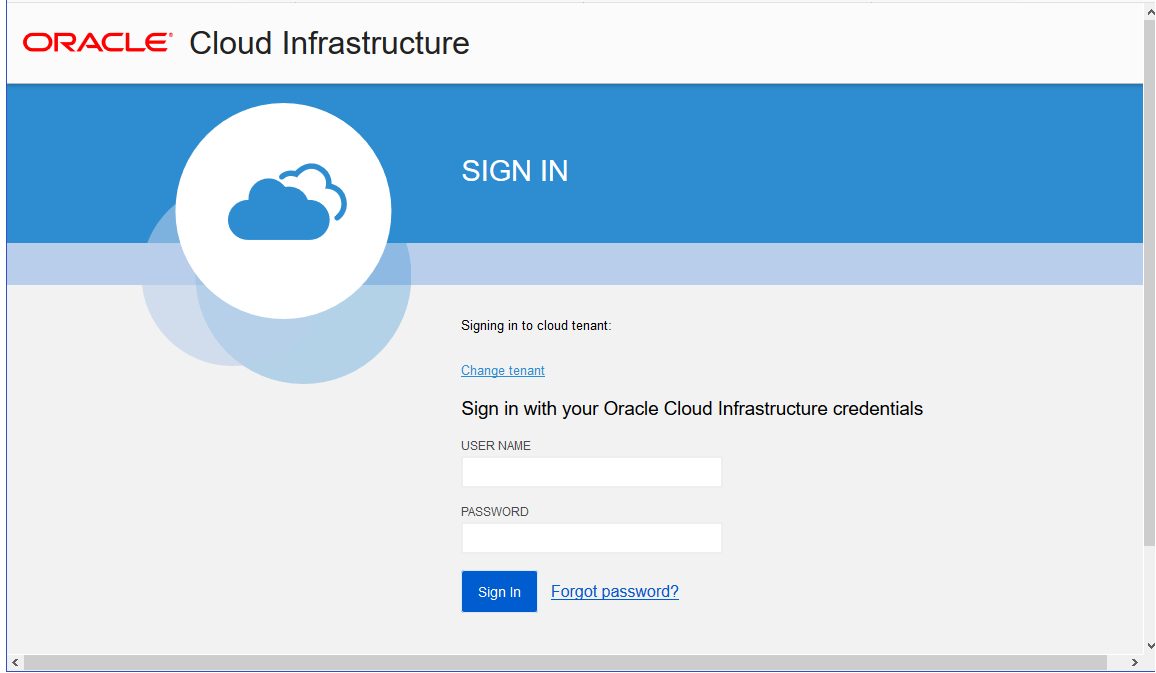This screenshot has height=673, width=1156.
Task: Open the Change tenant link
Action: pyautogui.click(x=503, y=371)
